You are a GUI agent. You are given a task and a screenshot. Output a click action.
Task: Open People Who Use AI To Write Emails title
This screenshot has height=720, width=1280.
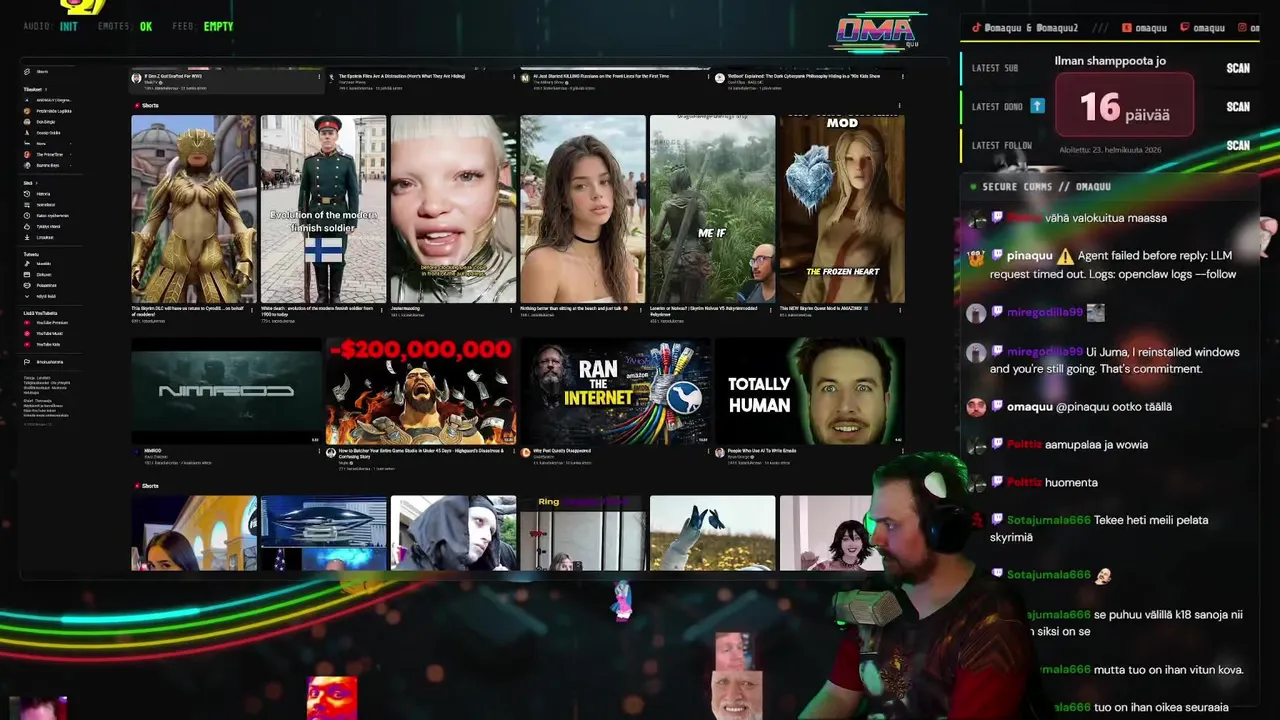pos(762,450)
